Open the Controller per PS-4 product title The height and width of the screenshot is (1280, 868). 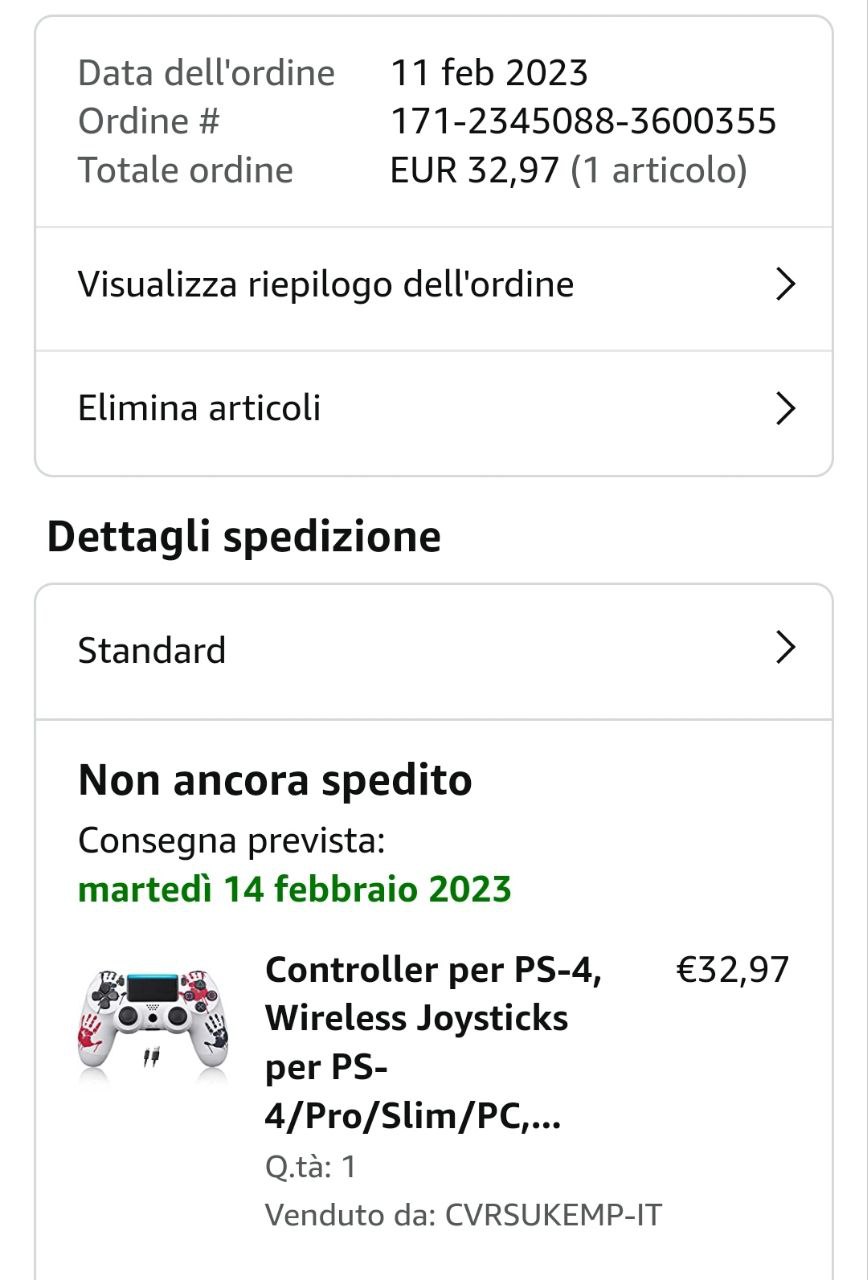[434, 1043]
